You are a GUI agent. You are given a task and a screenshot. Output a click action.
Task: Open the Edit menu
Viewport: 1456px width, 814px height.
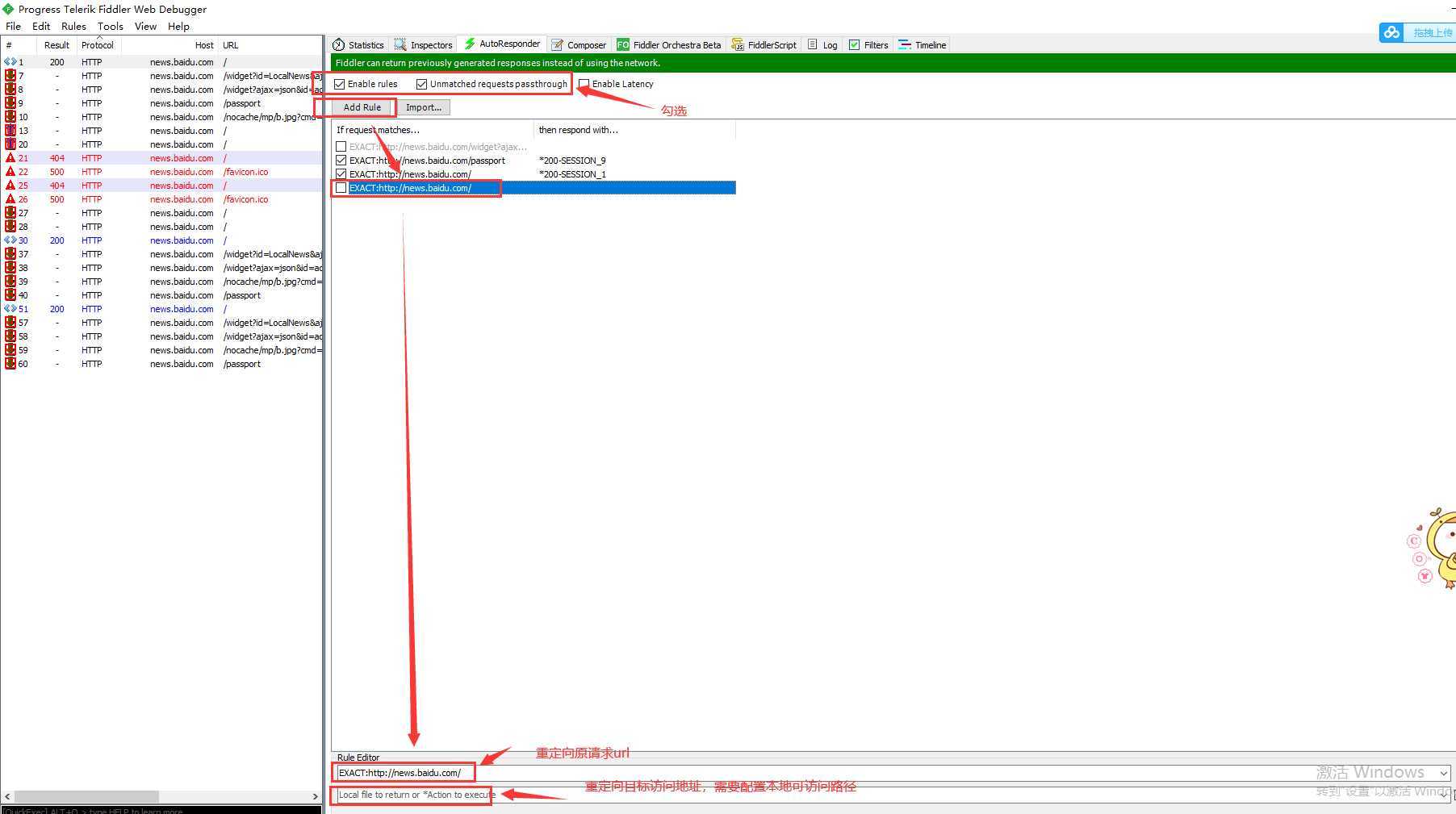pyautogui.click(x=41, y=27)
